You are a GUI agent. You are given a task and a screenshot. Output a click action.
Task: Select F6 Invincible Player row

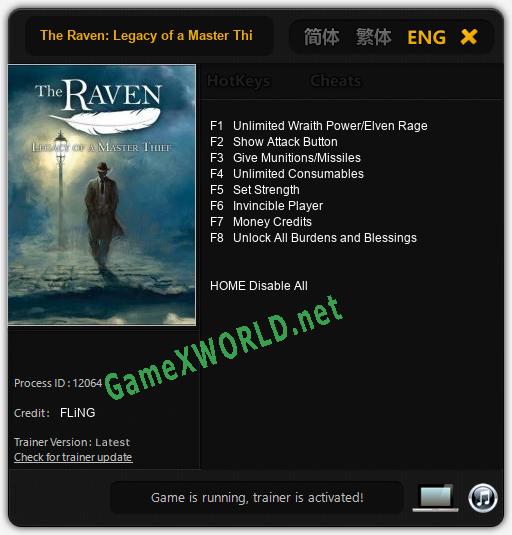(x=266, y=206)
